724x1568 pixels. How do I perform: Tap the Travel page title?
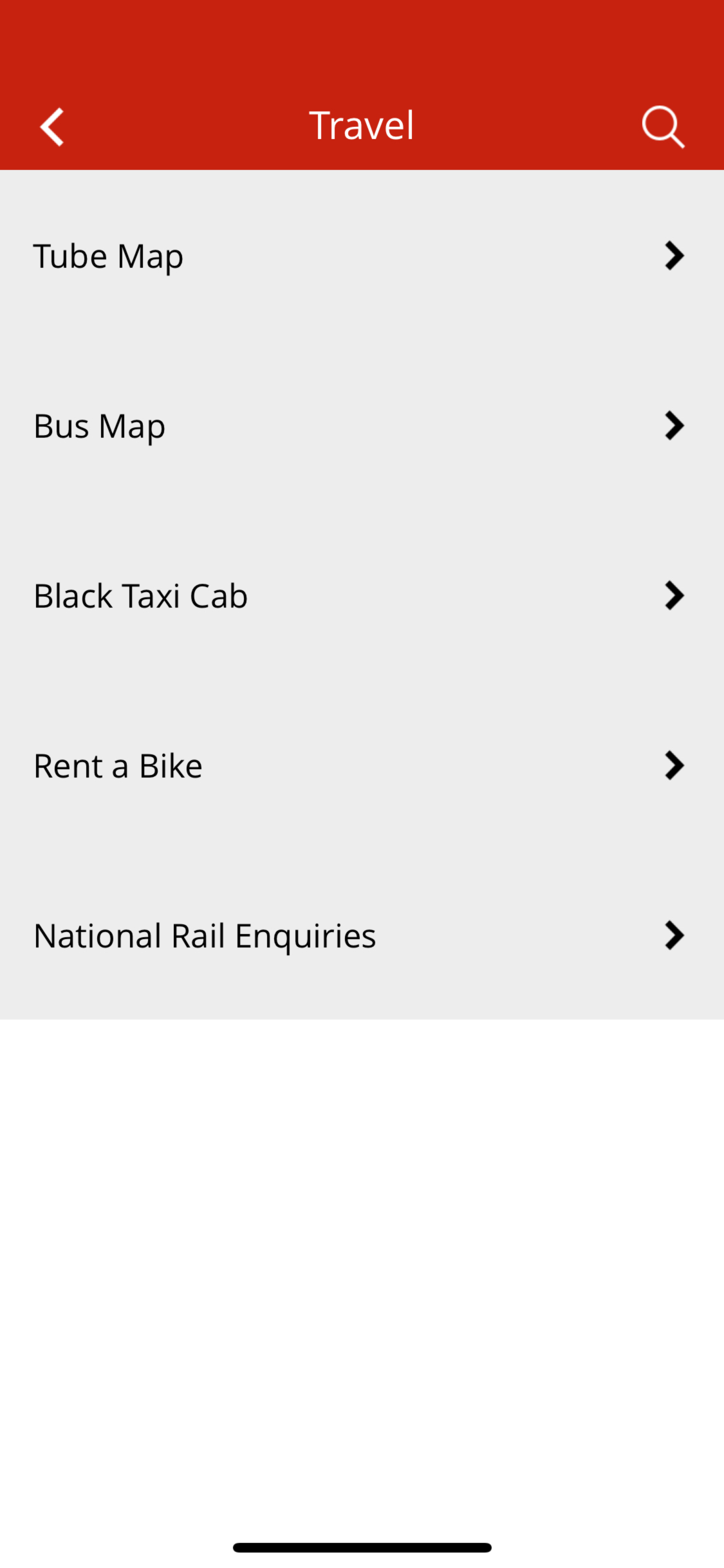point(362,126)
